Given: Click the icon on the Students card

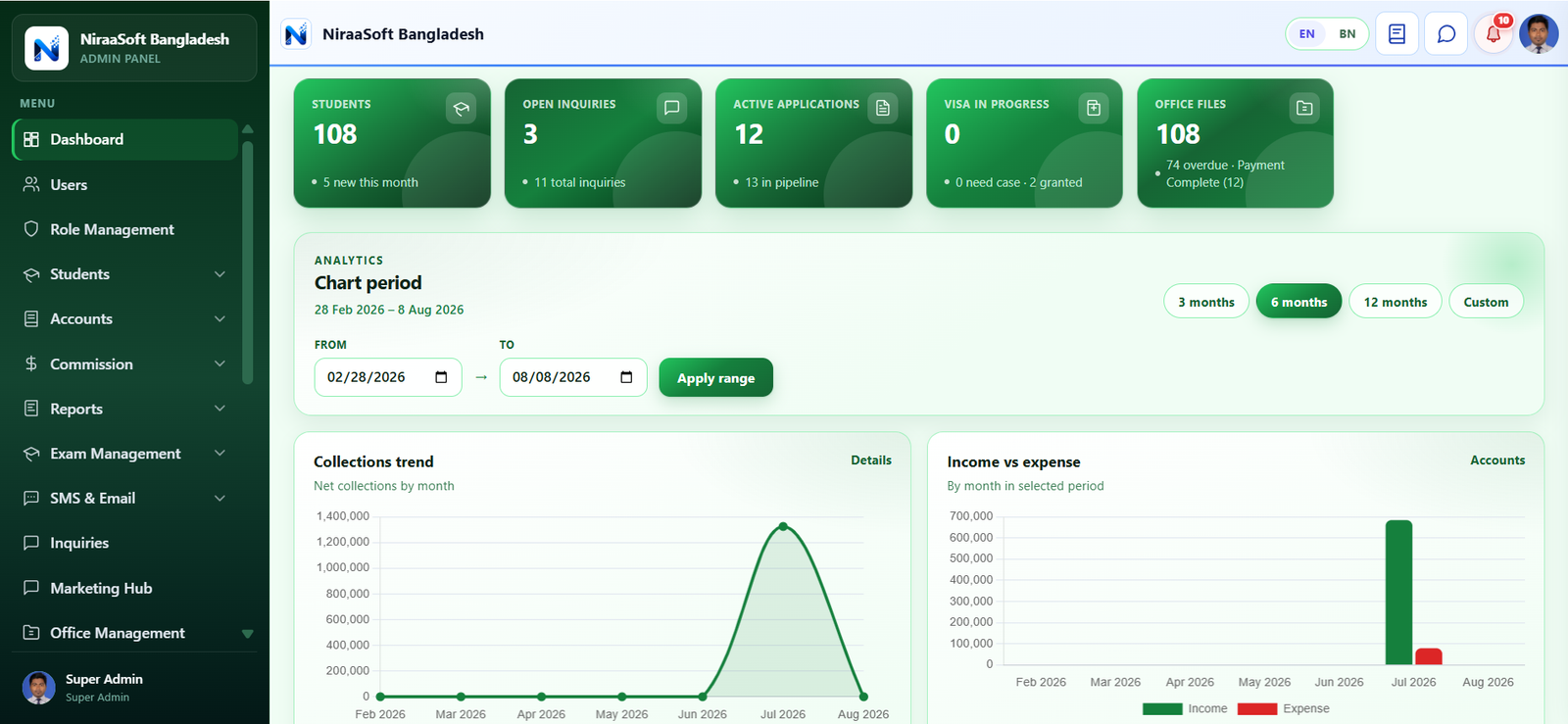Looking at the screenshot, I should [461, 108].
